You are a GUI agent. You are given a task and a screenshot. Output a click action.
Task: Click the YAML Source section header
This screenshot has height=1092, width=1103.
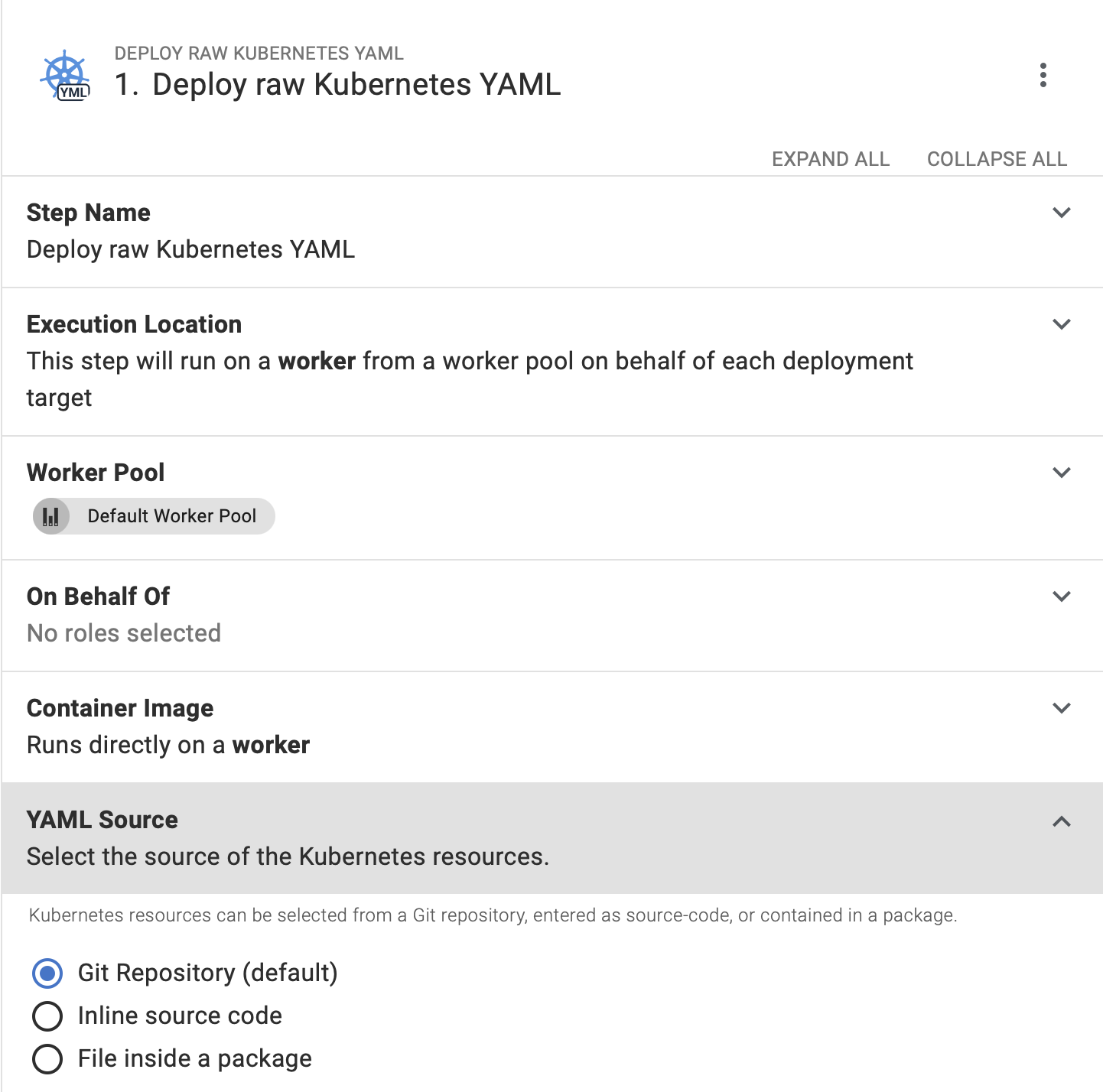click(102, 820)
